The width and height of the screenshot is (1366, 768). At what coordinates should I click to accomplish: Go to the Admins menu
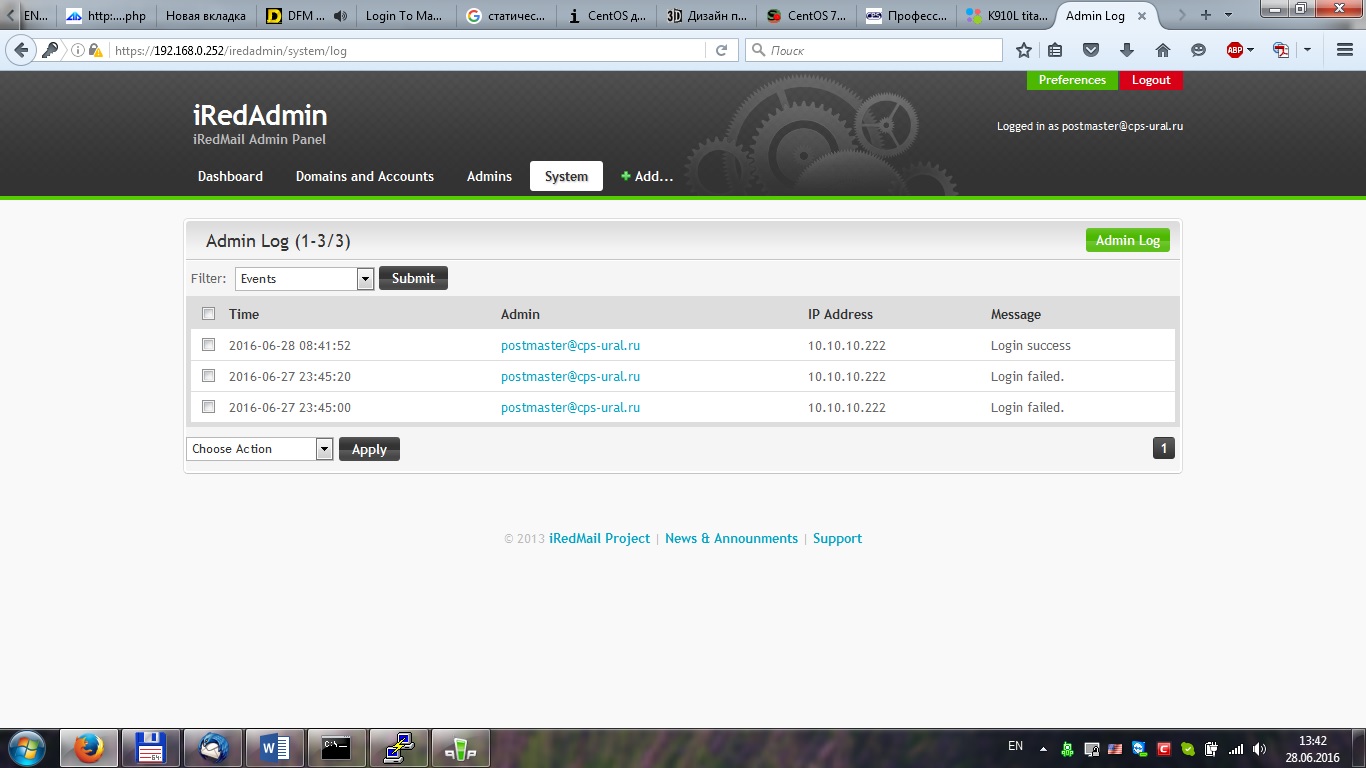pos(489,176)
